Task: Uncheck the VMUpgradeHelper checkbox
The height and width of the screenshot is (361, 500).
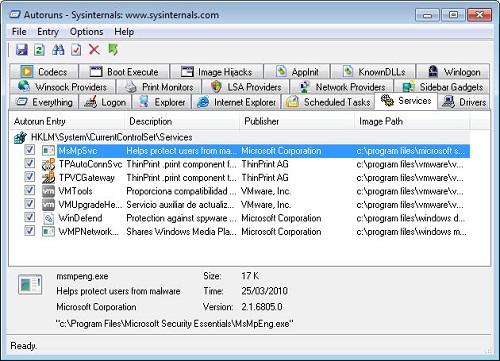Action: coord(30,204)
